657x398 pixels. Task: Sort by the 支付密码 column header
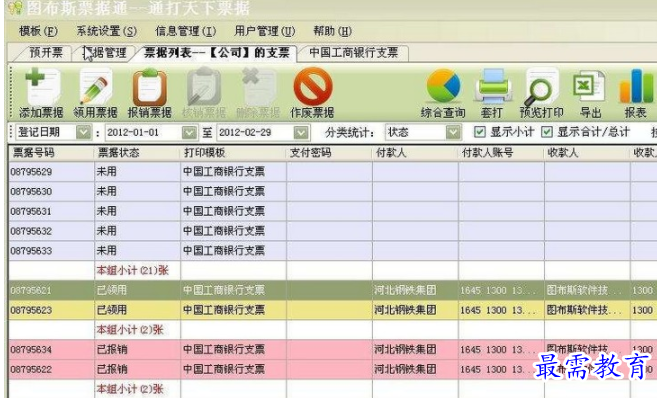point(329,153)
